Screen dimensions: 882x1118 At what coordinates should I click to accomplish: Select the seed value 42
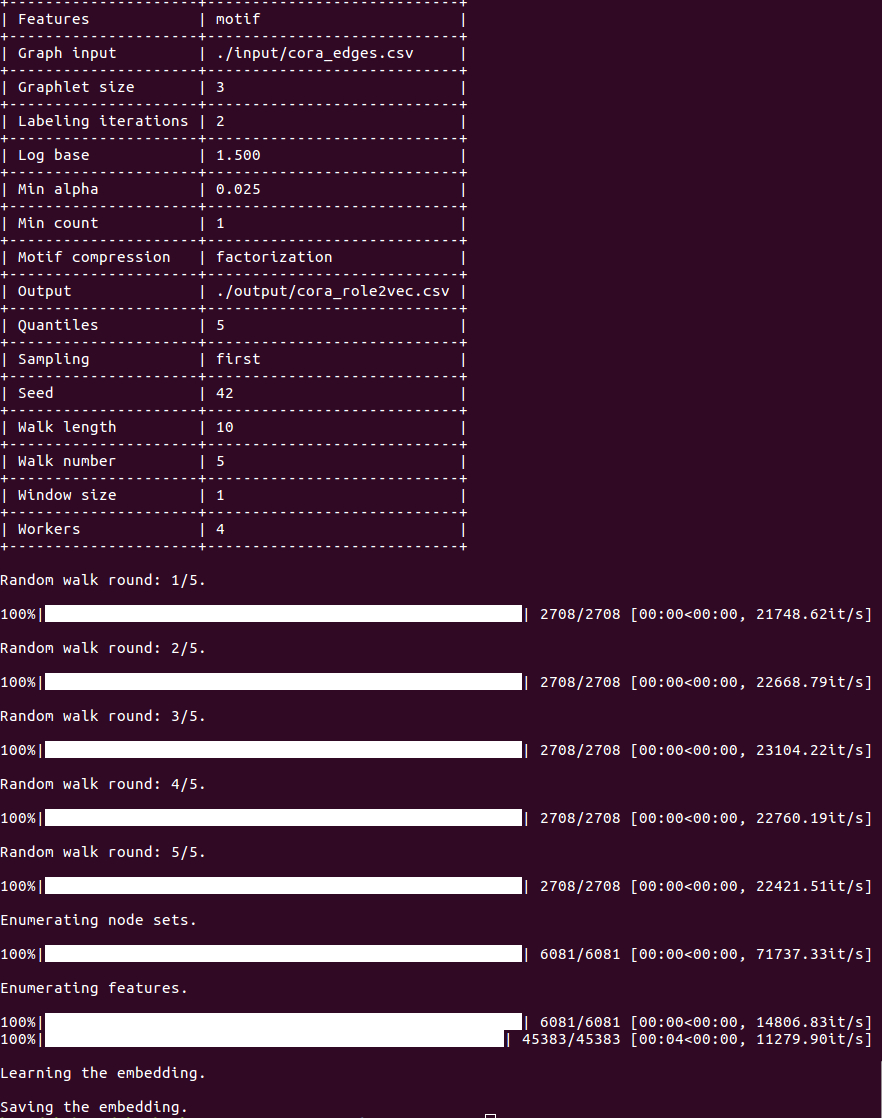coord(225,394)
